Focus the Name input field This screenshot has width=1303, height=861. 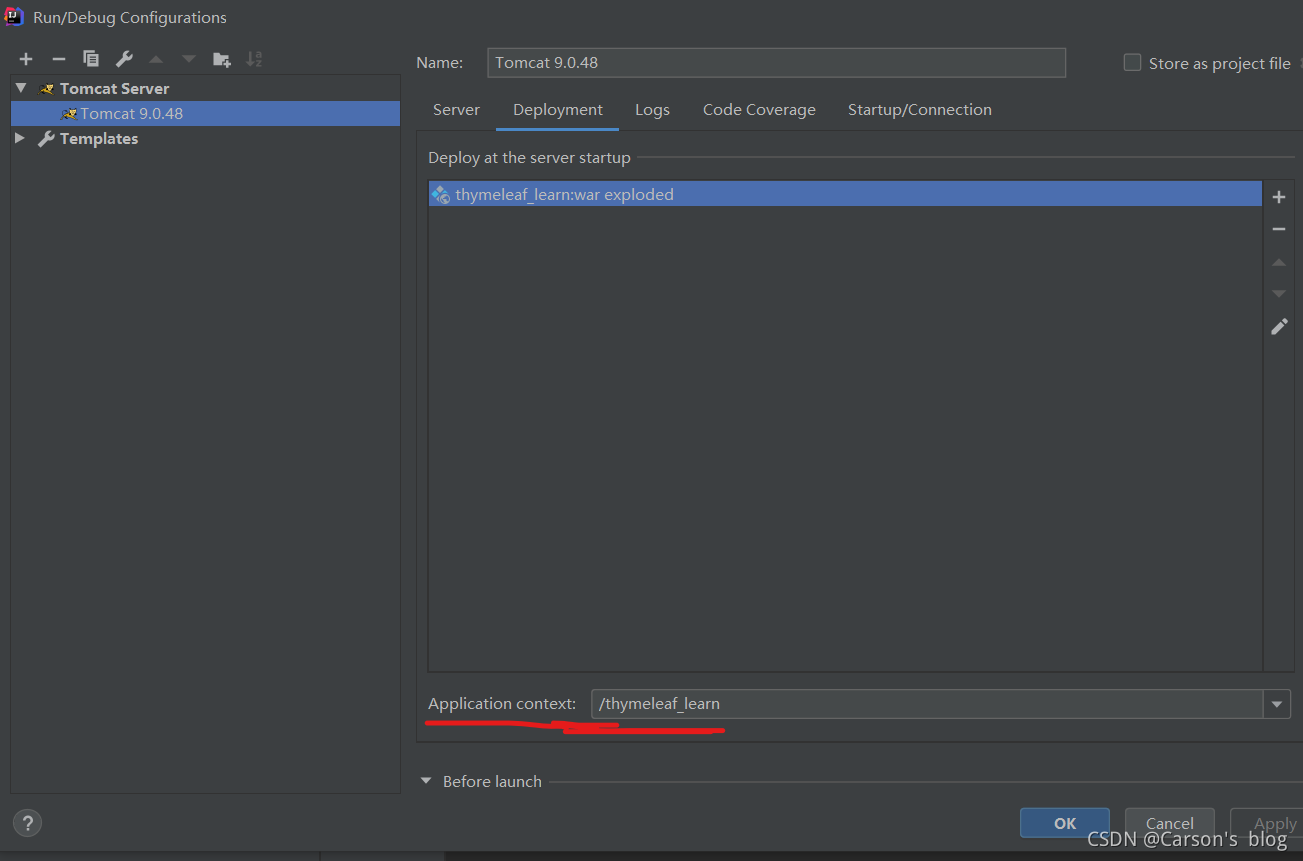(x=776, y=62)
